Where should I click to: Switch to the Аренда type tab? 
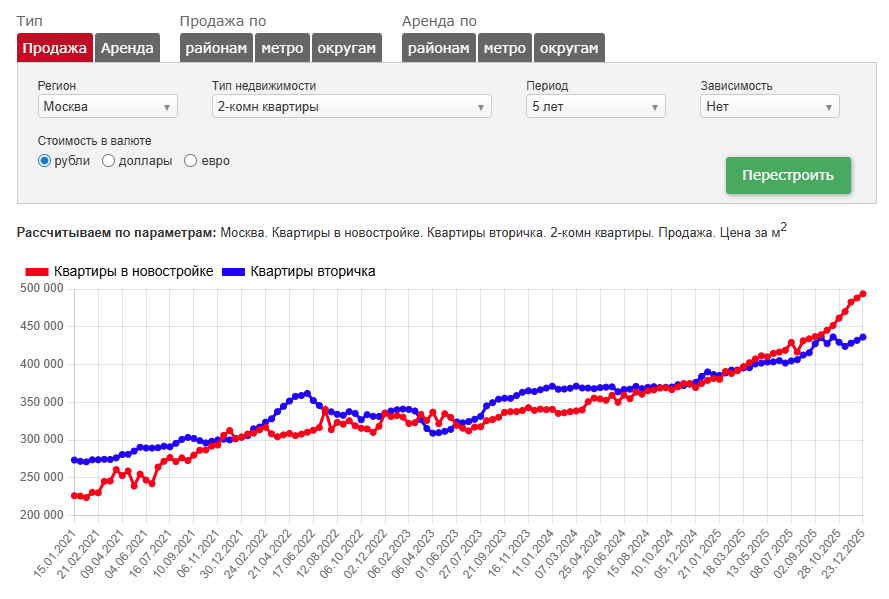127,48
